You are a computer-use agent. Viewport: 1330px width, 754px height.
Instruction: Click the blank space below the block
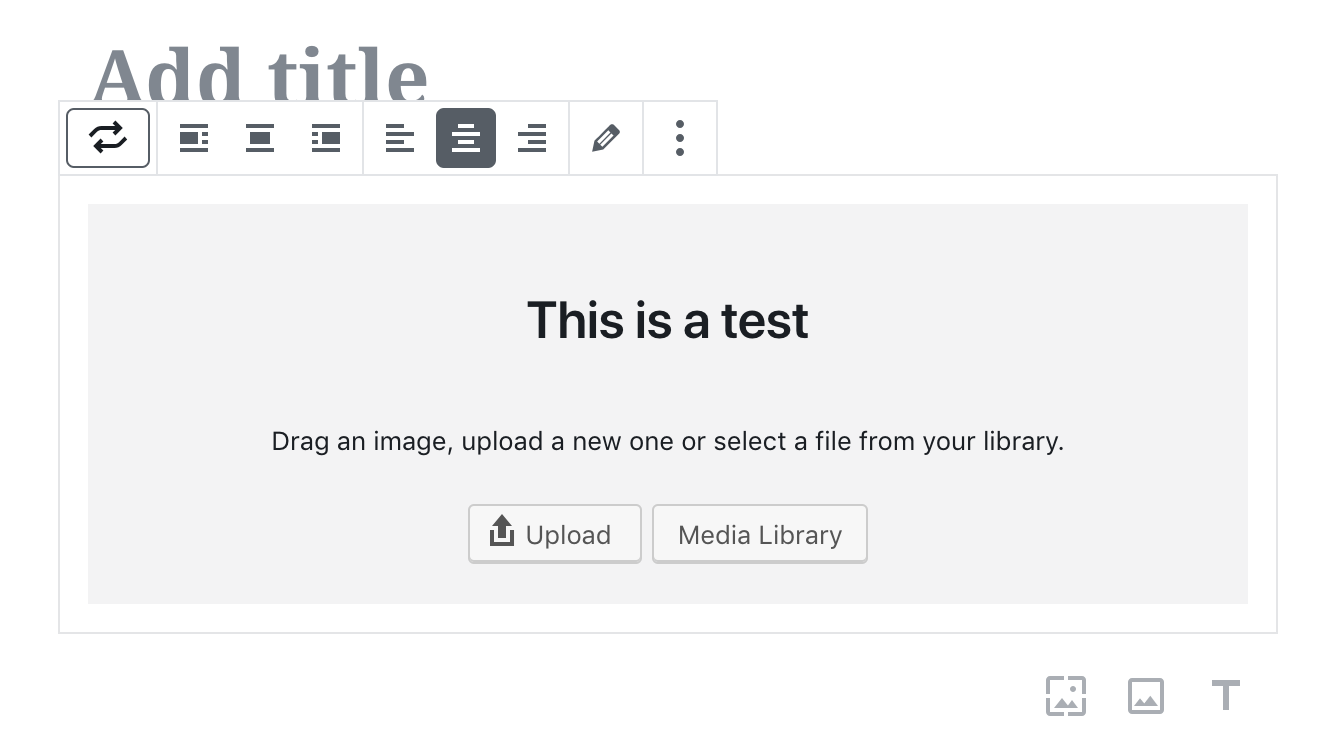click(x=500, y=695)
